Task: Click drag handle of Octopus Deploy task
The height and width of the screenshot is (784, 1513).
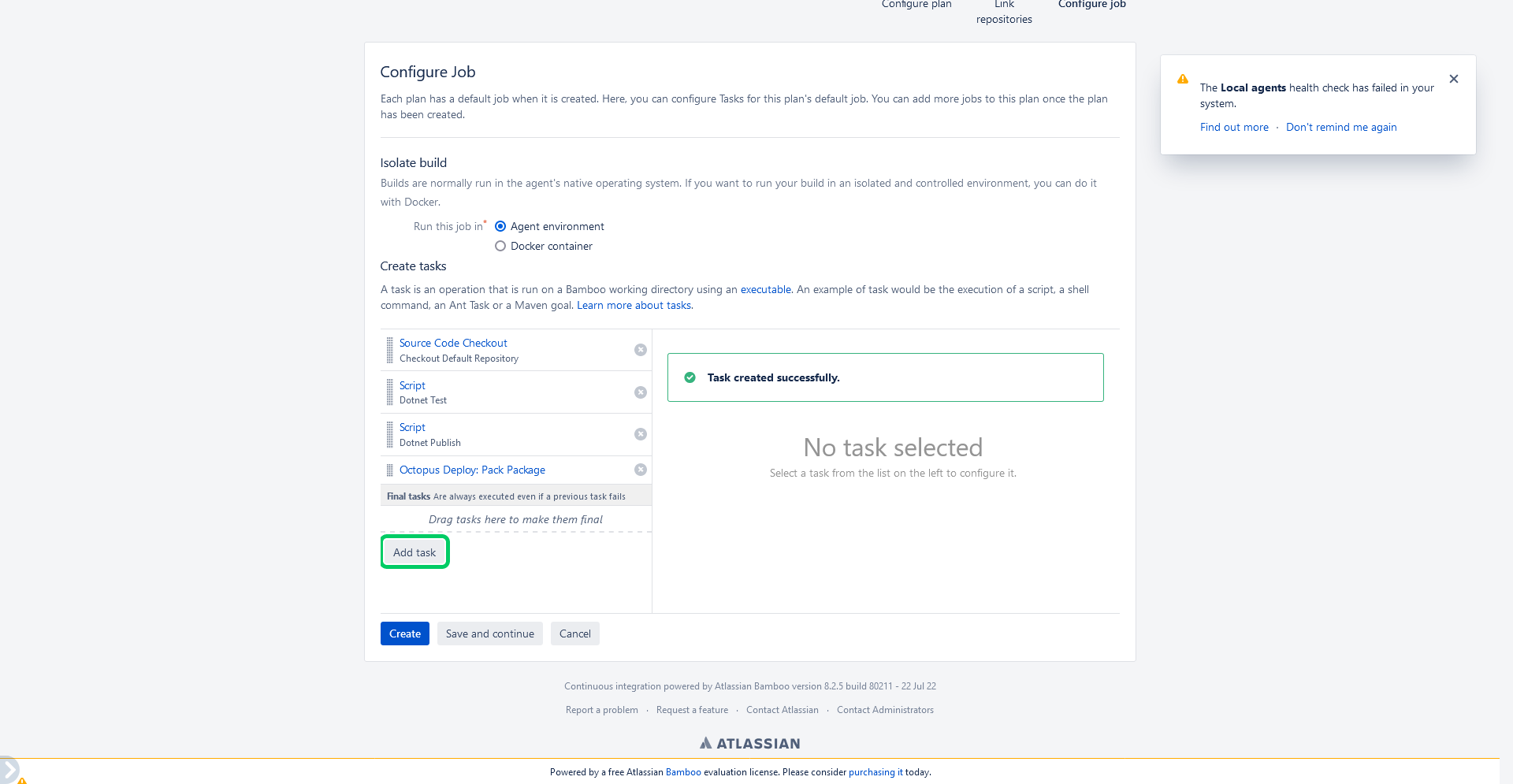Action: (389, 470)
